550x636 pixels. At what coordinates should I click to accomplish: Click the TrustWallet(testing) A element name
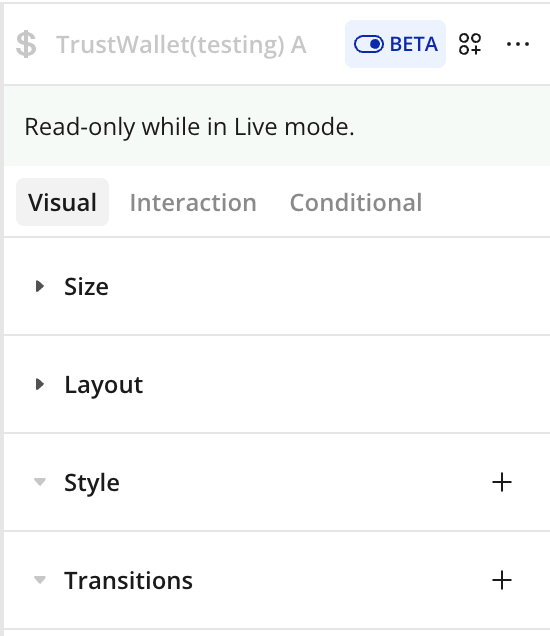[181, 45]
